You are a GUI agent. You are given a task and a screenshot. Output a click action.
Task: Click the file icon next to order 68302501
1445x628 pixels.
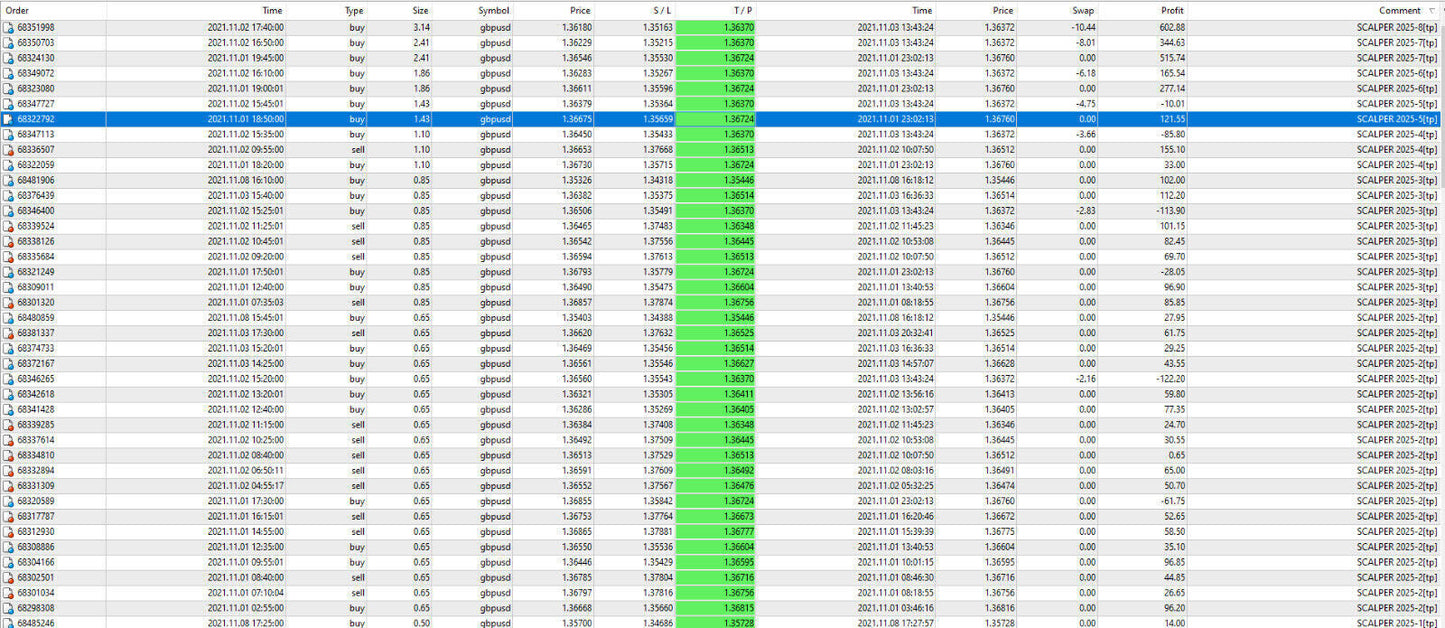(8, 577)
